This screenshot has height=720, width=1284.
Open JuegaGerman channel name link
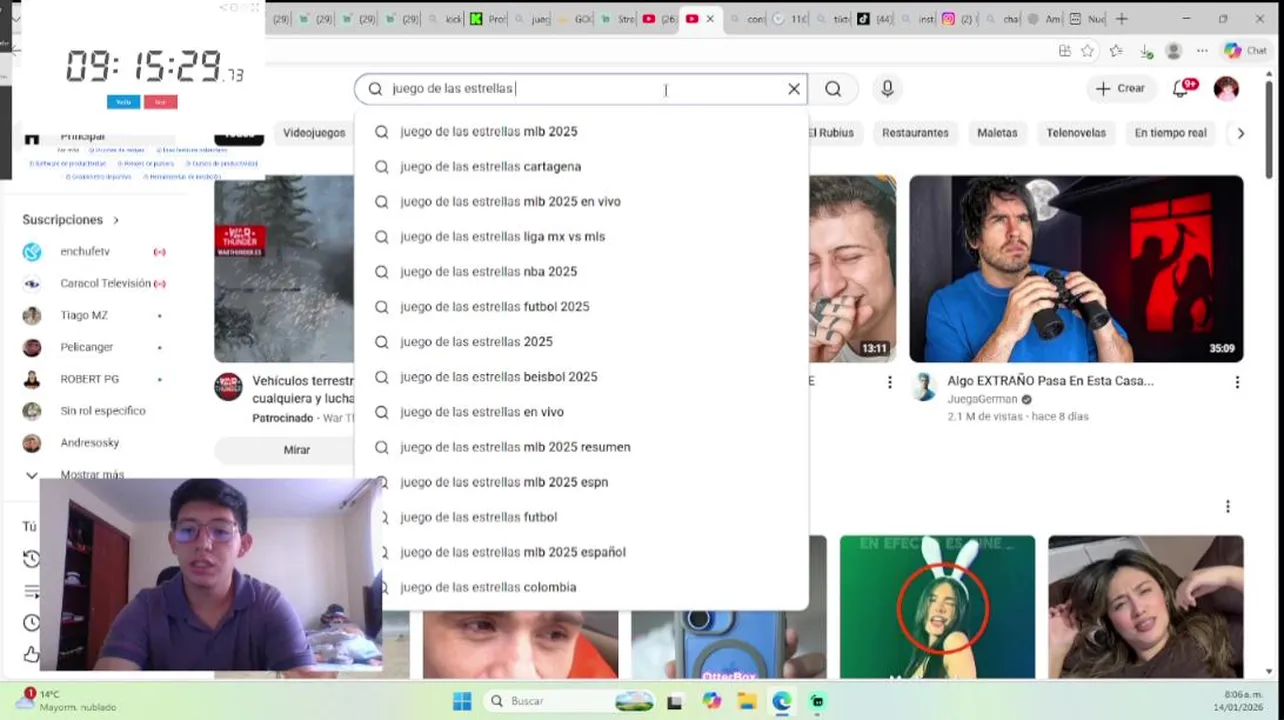coord(982,399)
